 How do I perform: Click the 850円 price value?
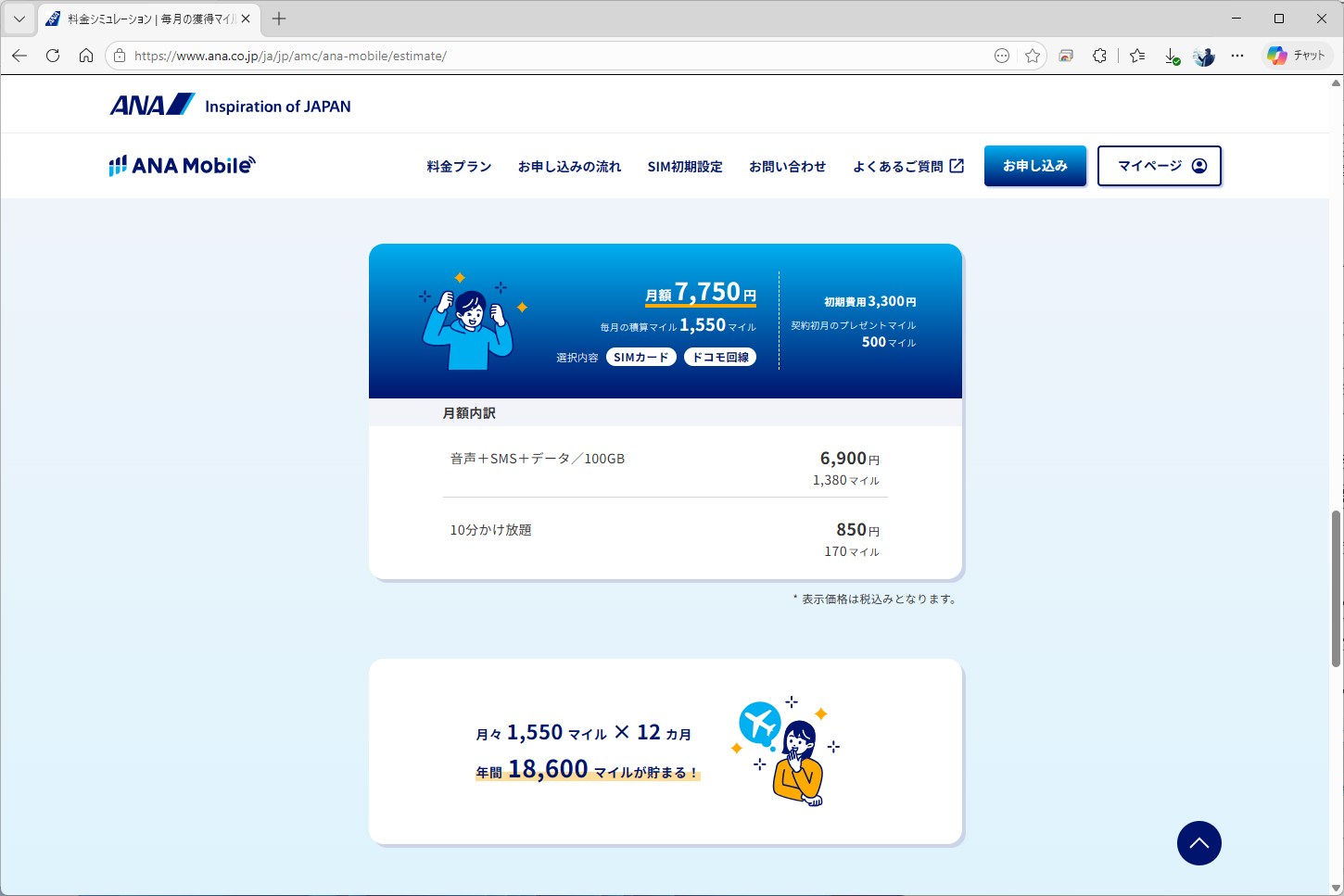pos(858,530)
